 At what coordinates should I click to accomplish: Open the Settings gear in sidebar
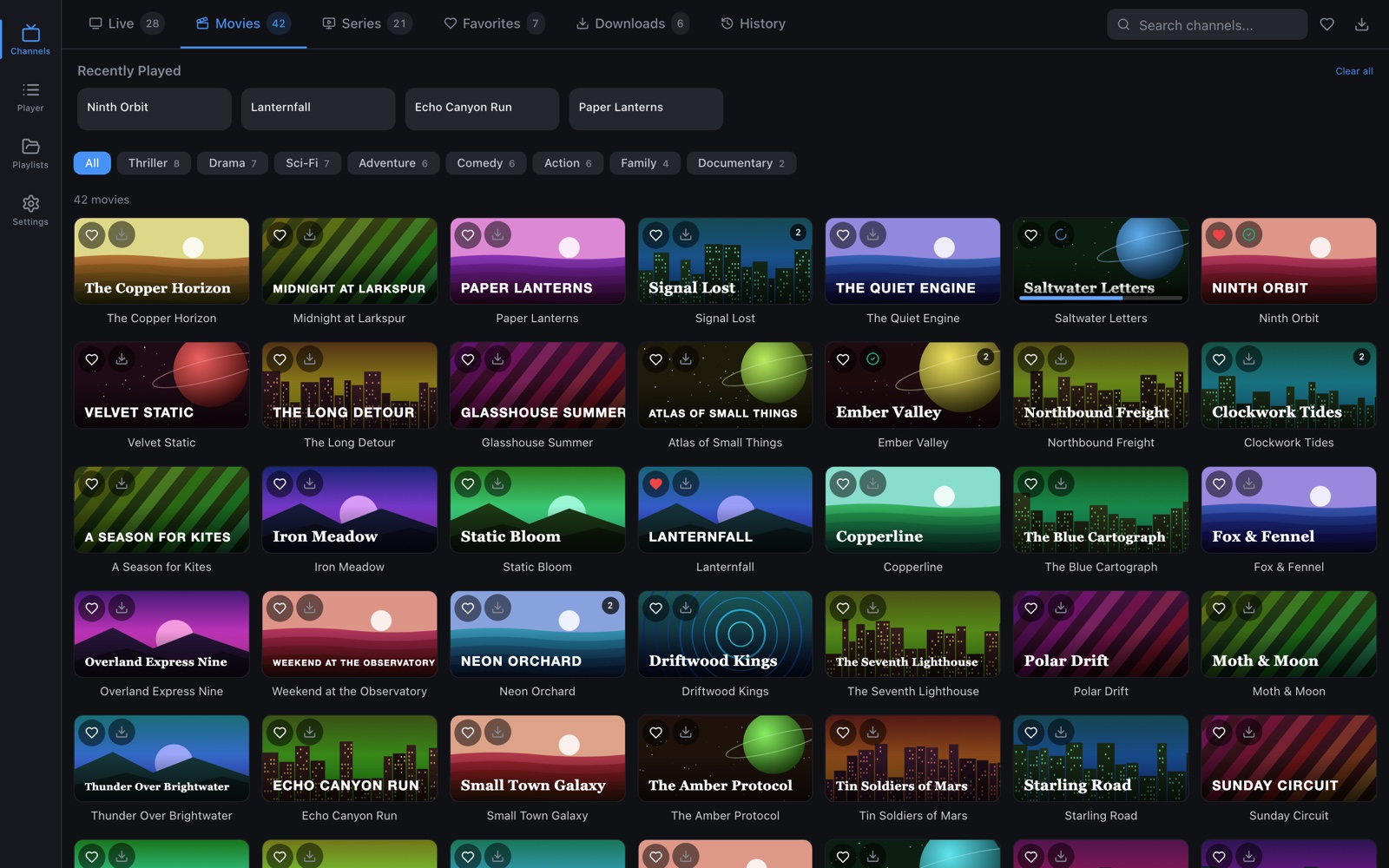[x=30, y=210]
